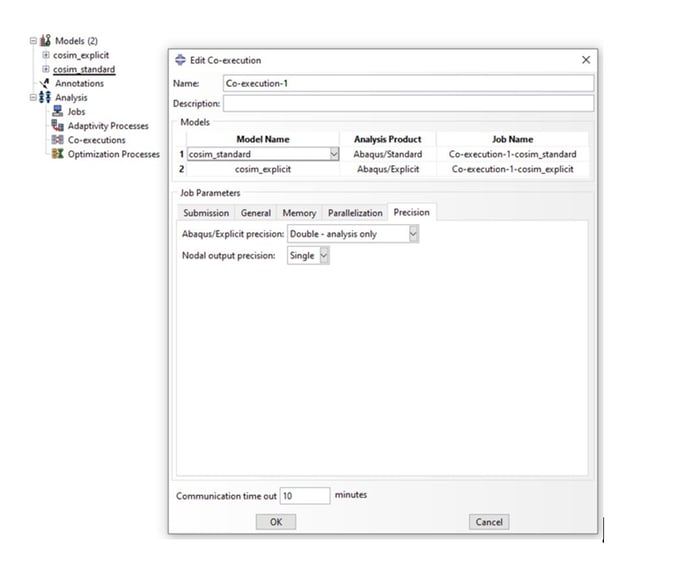Select Optimization Processes in the tree
Image resolution: width=678 pixels, height=579 pixels.
114,154
